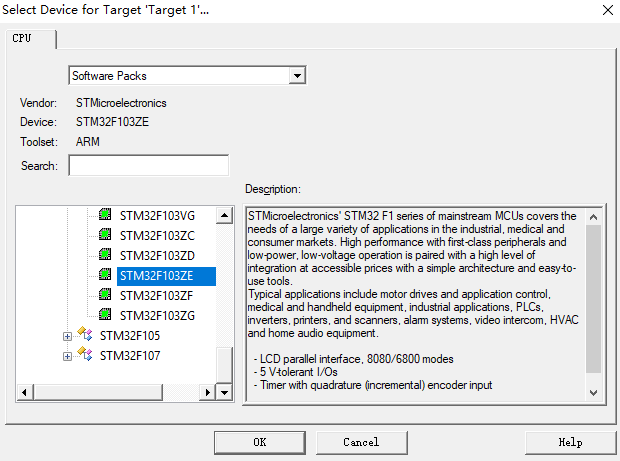Click the STM32F107 family icon

click(85, 354)
